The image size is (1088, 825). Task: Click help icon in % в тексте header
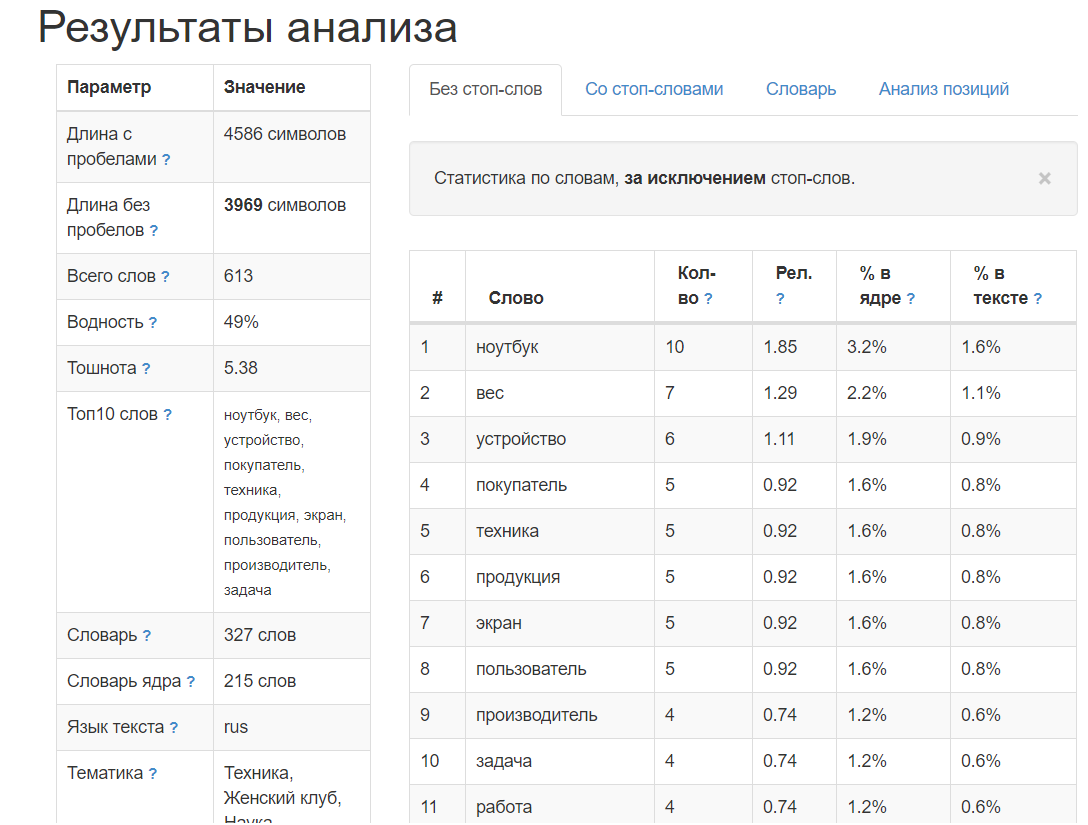(x=1037, y=298)
